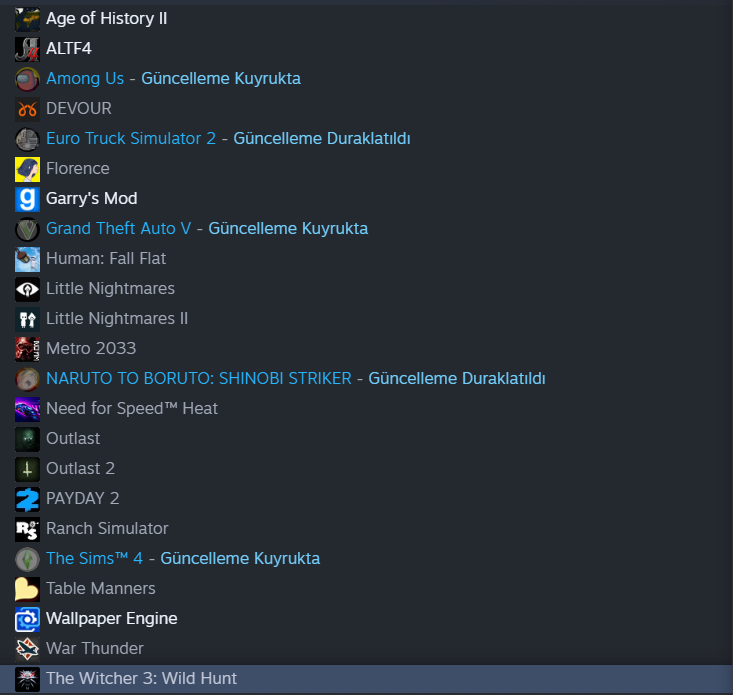Click Sims 4 'Güncelleme Kuyrukta' status
733x695 pixels.
pos(240,559)
